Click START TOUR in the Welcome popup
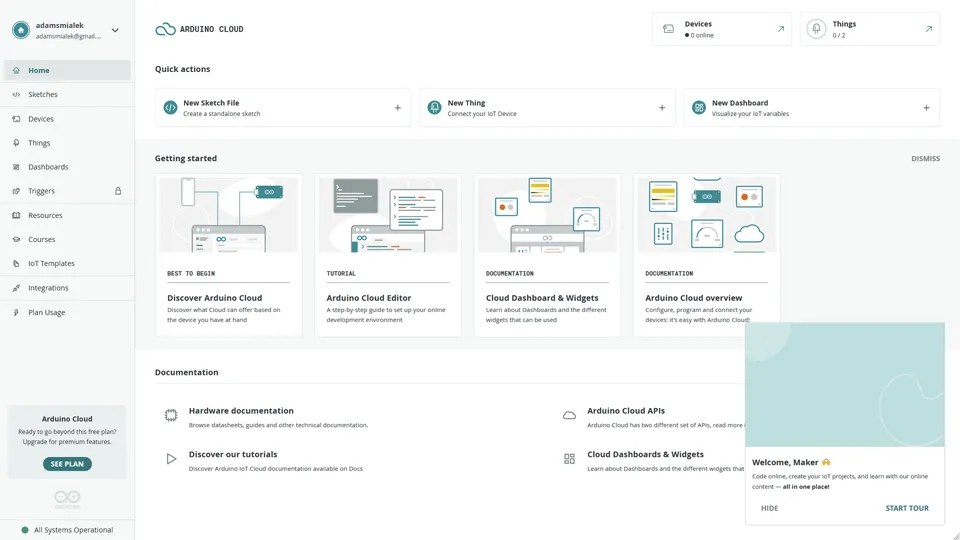The height and width of the screenshot is (540, 960). (x=907, y=508)
